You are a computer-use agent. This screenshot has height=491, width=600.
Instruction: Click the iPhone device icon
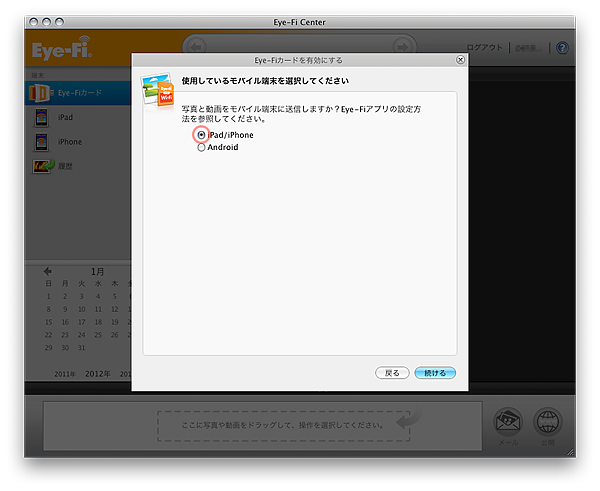point(41,142)
